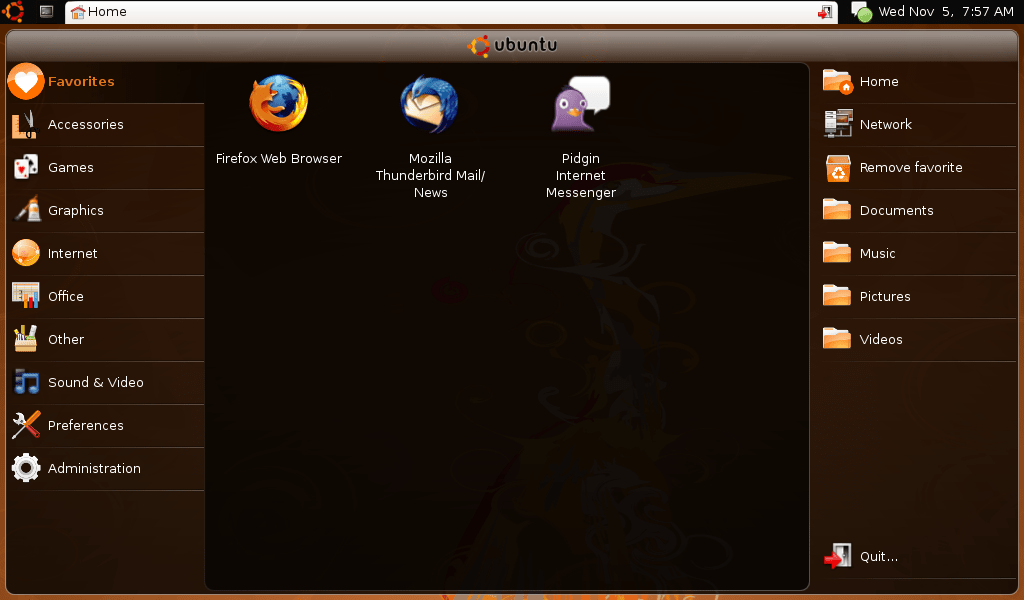Switch to the Home tab
Screen dimensions: 1024x600
coord(100,12)
